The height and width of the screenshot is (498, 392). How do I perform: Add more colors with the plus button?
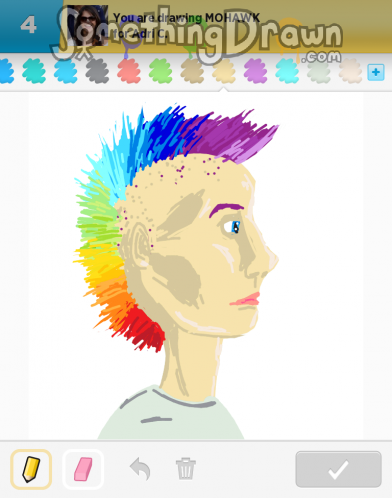click(x=376, y=72)
